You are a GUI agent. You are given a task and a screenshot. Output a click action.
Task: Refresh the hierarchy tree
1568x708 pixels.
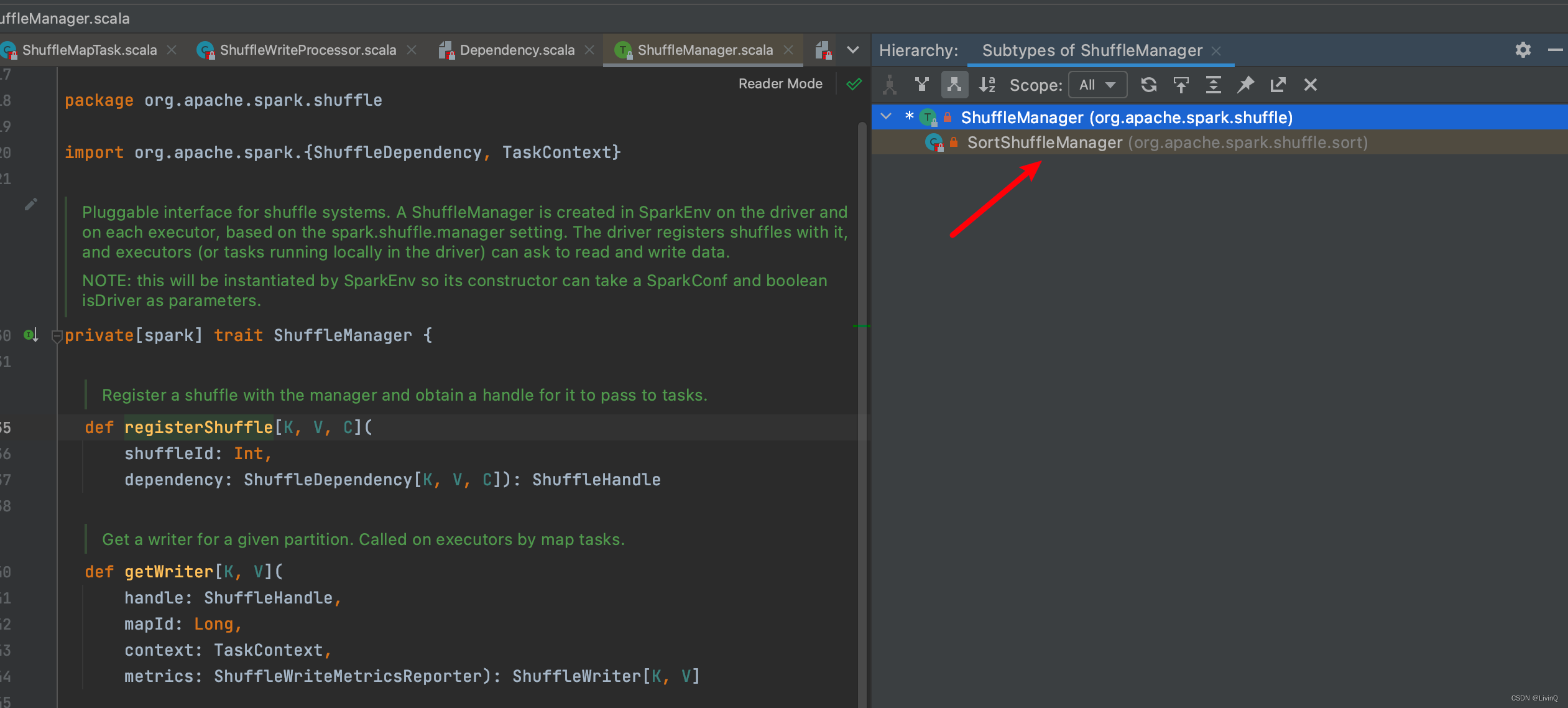tap(1148, 85)
